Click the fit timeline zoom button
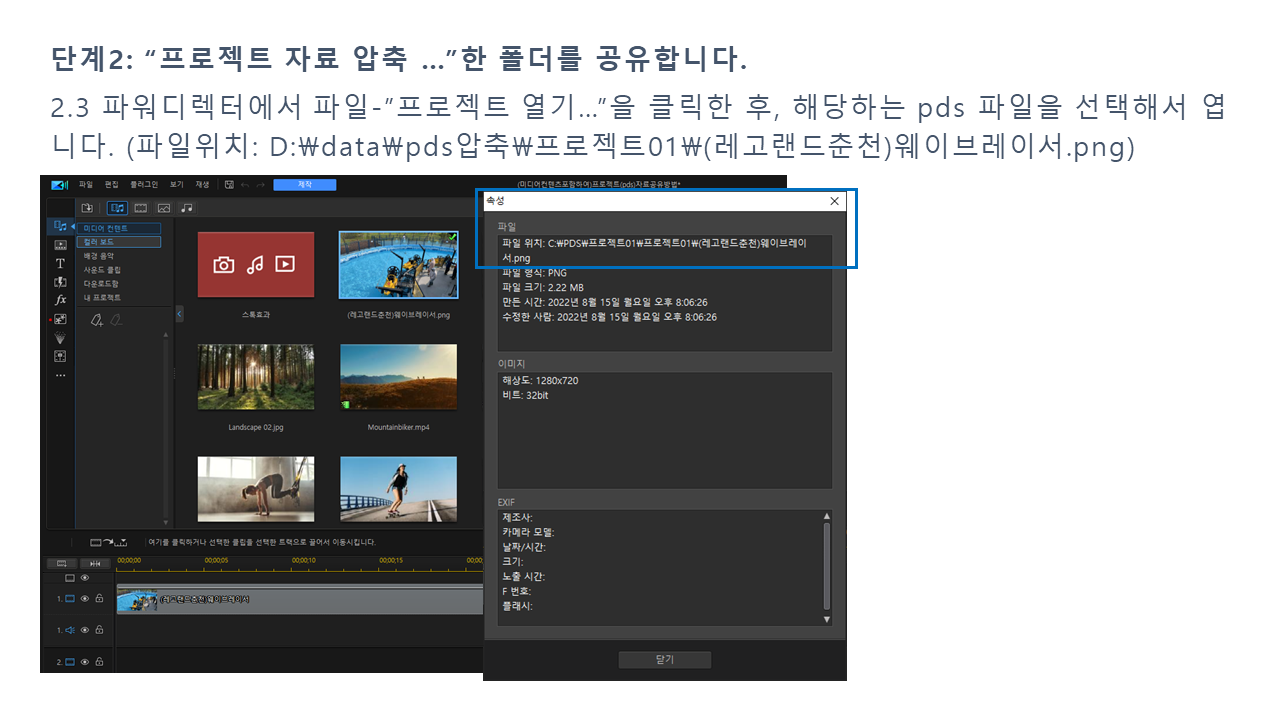 95,563
